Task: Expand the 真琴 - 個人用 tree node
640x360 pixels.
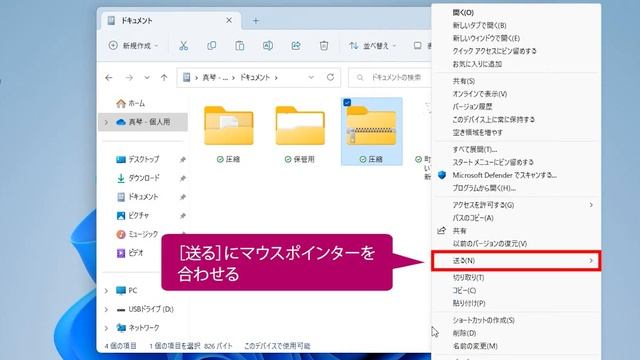Action: pyautogui.click(x=106, y=122)
